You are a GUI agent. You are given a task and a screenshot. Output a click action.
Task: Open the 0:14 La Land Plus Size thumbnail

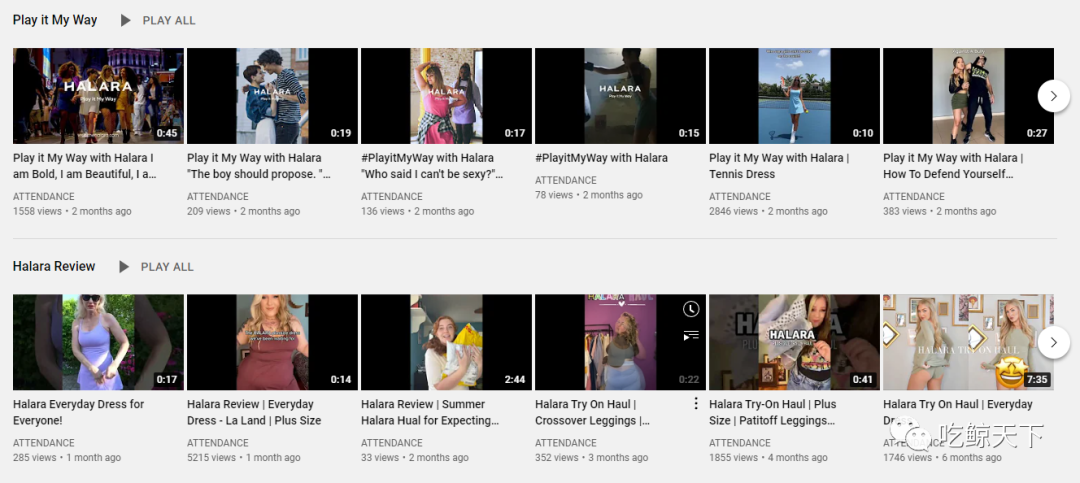tap(273, 342)
